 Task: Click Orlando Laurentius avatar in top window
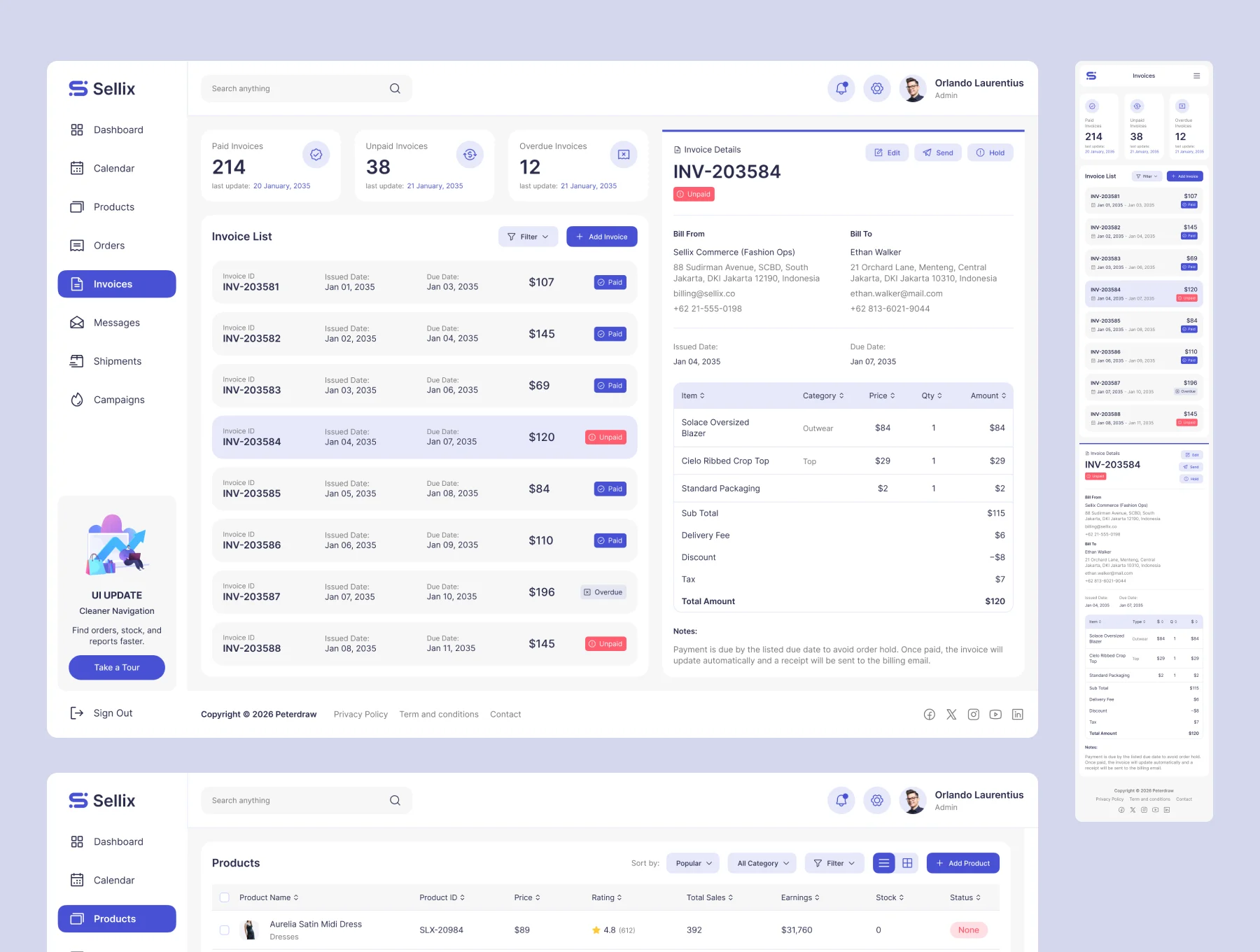coord(913,88)
